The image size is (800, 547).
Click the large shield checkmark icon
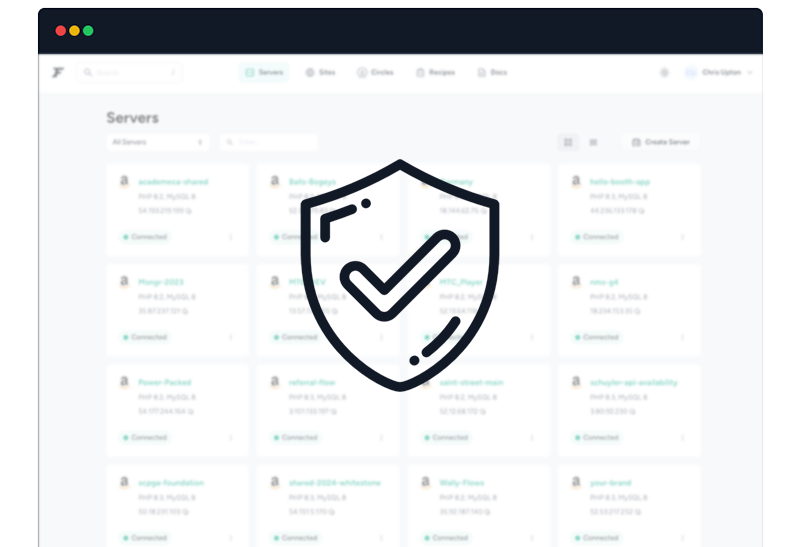point(400,275)
